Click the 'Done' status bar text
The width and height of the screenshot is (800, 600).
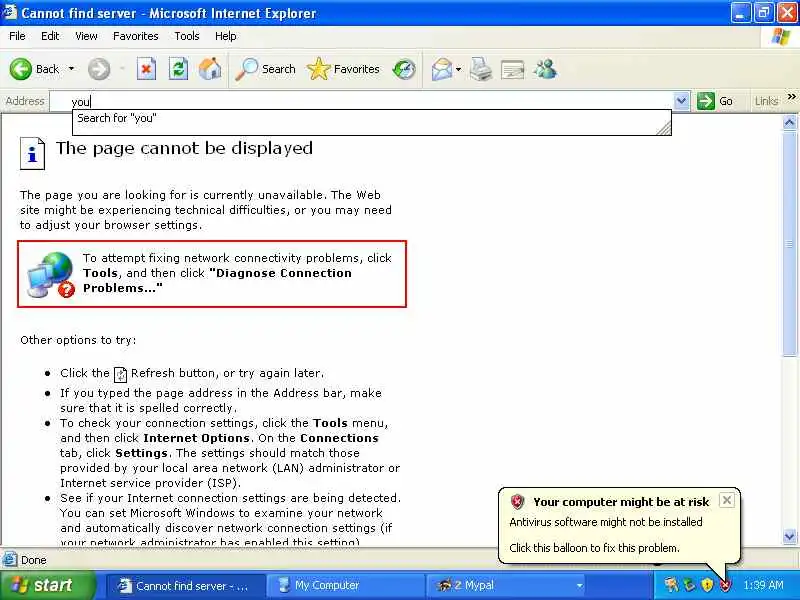(x=34, y=560)
